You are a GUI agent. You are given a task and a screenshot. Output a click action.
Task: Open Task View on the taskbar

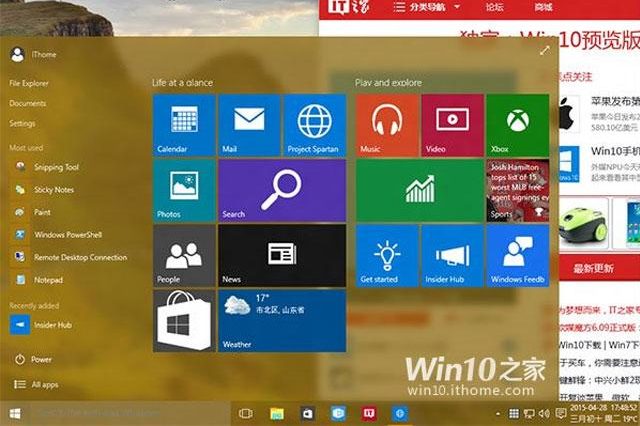click(245, 414)
